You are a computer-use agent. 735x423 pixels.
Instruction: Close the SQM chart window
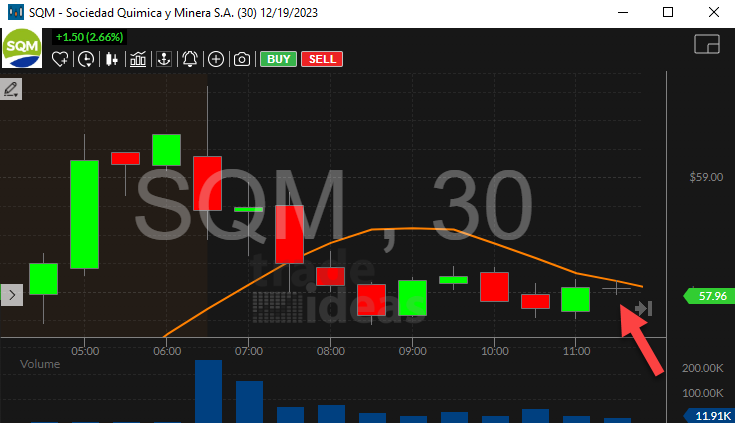[x=714, y=12]
